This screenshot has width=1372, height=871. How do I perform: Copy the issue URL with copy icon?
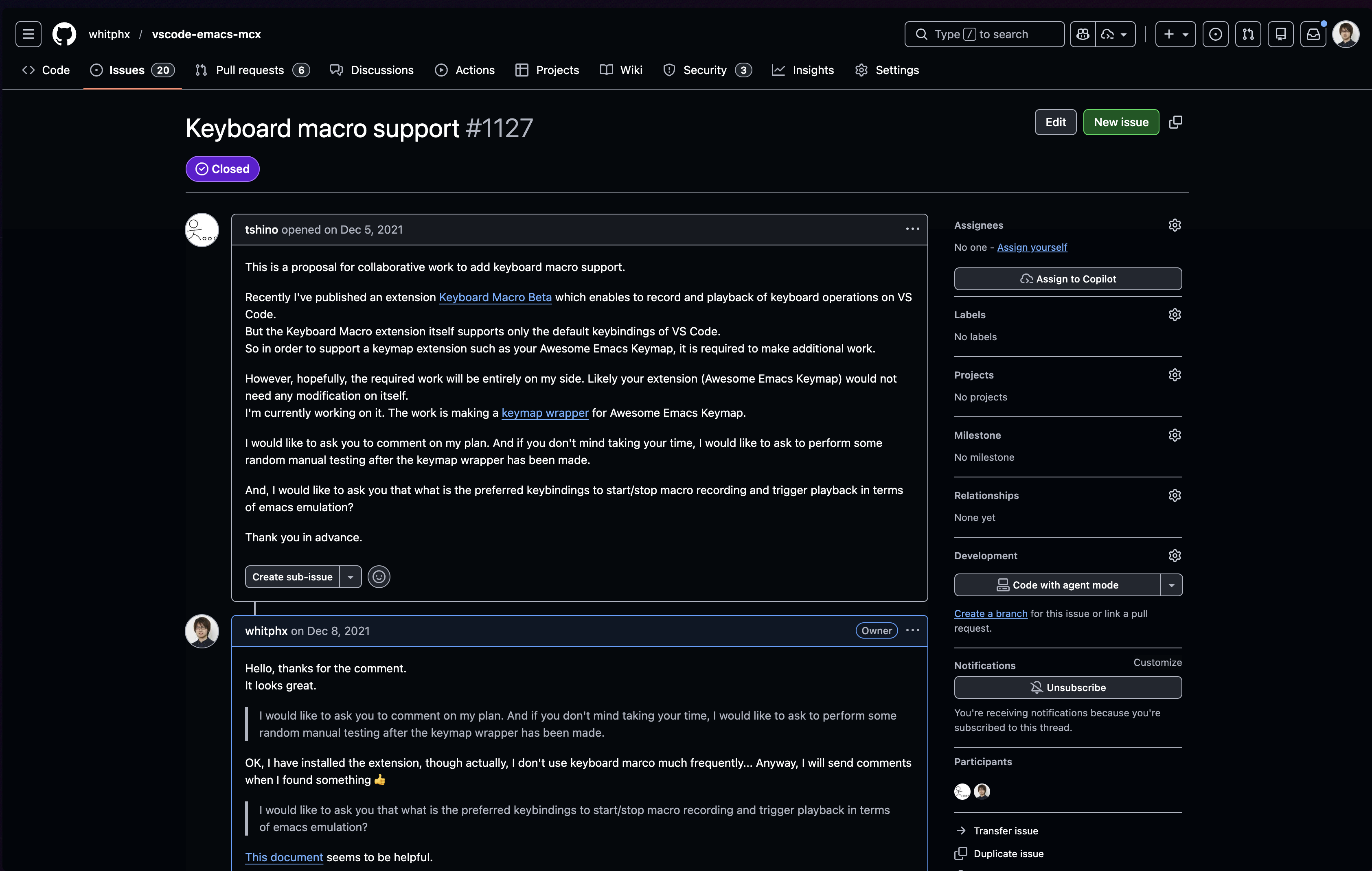click(x=1175, y=122)
